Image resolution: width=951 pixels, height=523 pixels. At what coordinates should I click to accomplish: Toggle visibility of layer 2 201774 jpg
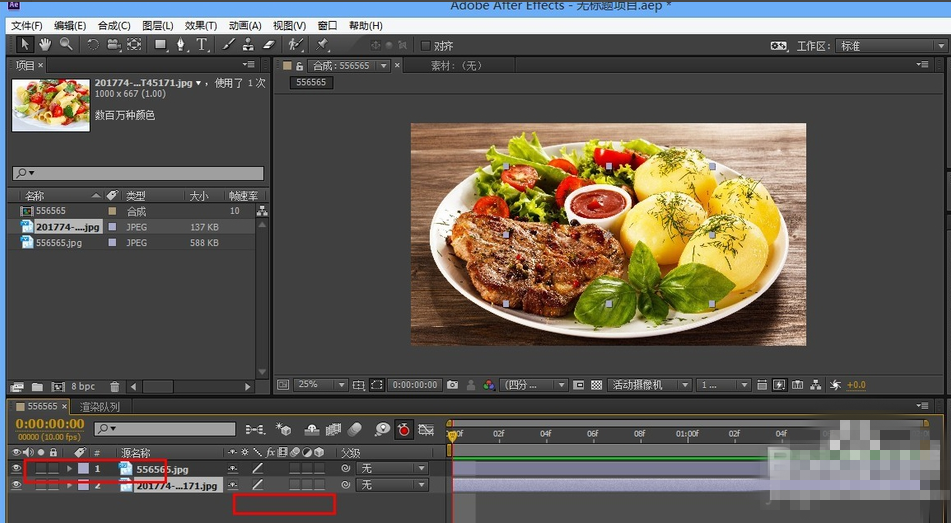coord(16,485)
